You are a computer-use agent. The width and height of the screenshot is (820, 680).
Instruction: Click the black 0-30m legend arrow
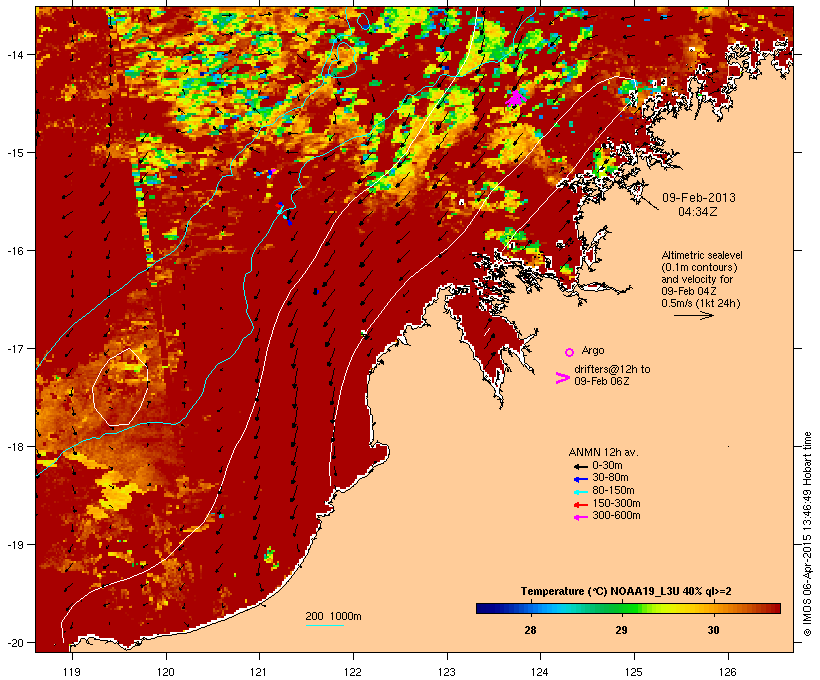(580, 466)
